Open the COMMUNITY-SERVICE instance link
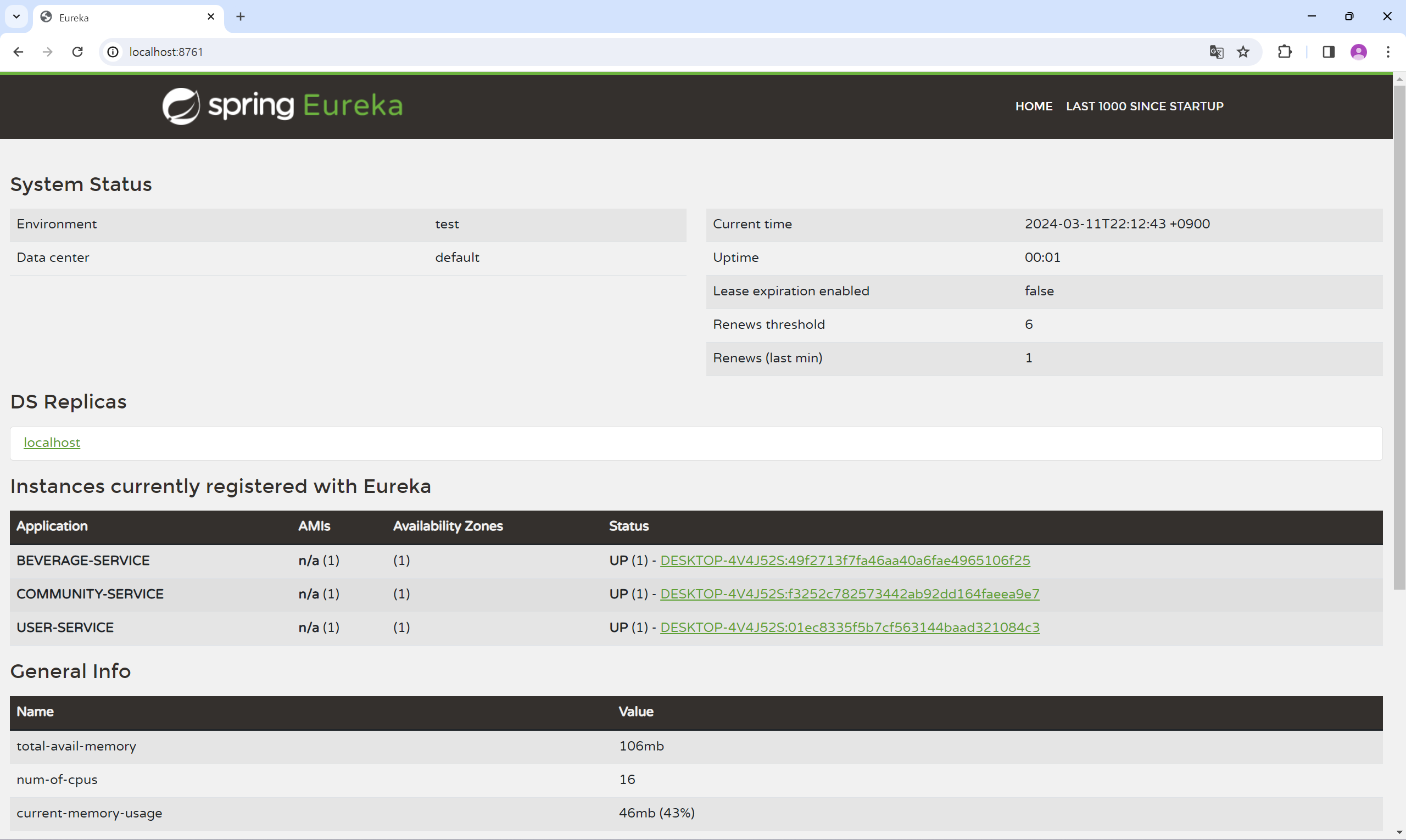 [850, 594]
